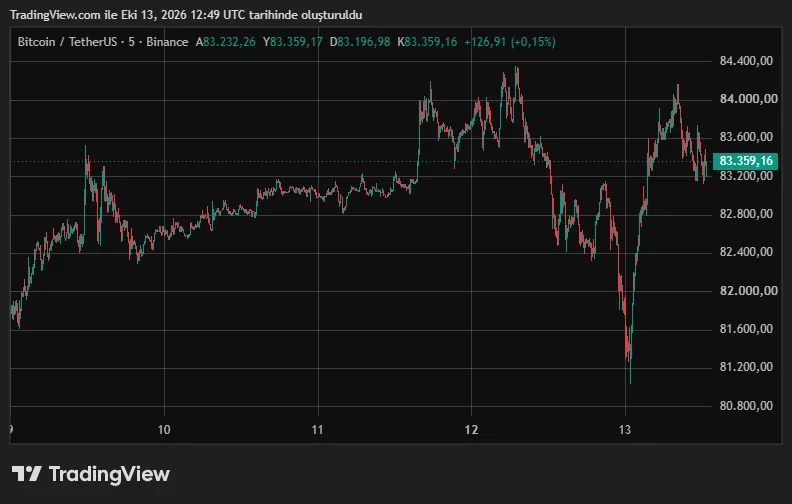Click the high value Y83.359,17
Viewport: 792px width, 504px height.
292,42
